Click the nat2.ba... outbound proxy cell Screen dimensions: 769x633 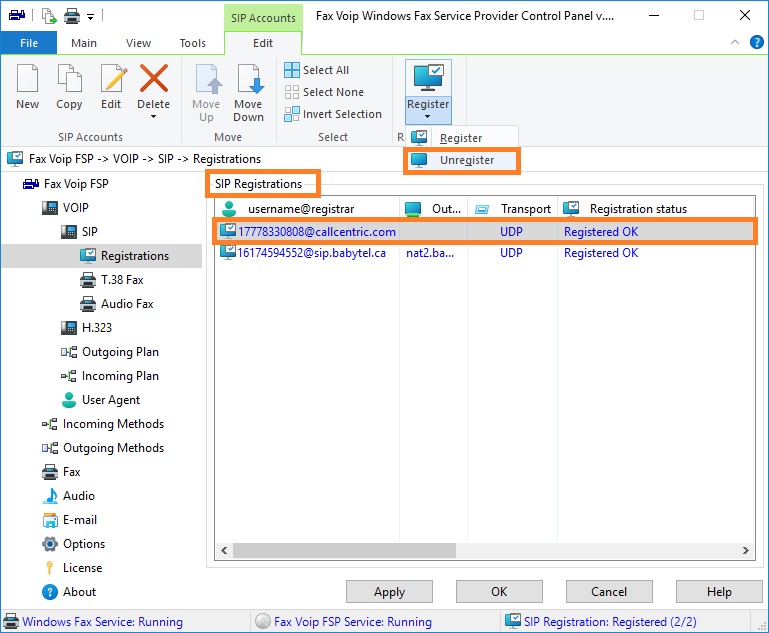(430, 253)
